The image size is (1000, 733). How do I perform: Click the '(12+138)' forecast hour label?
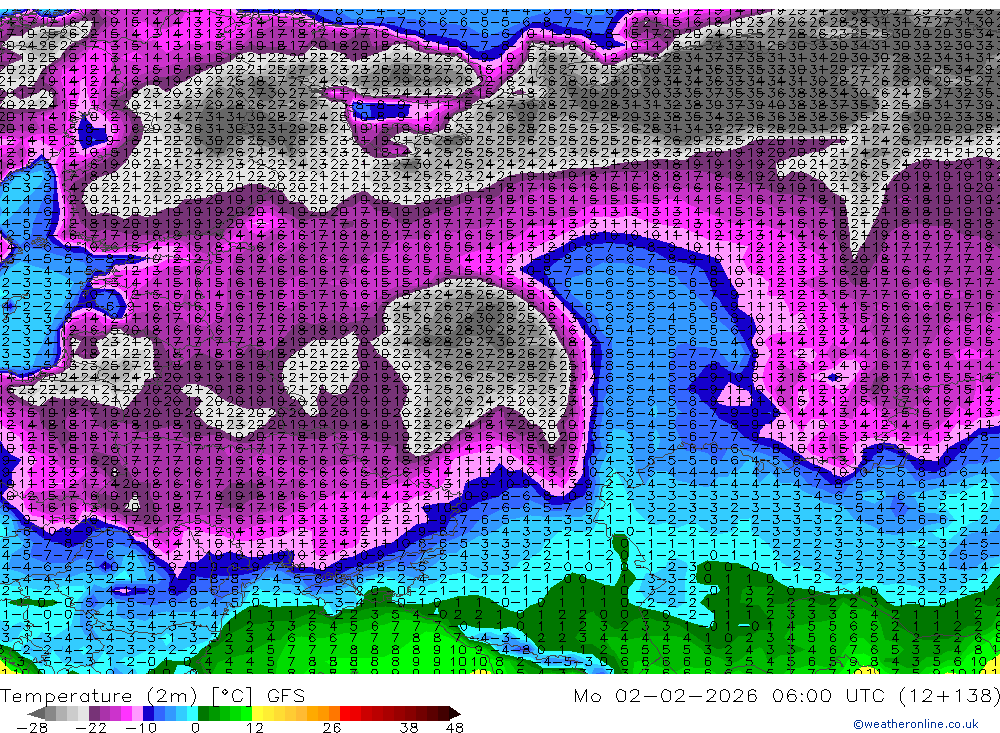(x=951, y=695)
